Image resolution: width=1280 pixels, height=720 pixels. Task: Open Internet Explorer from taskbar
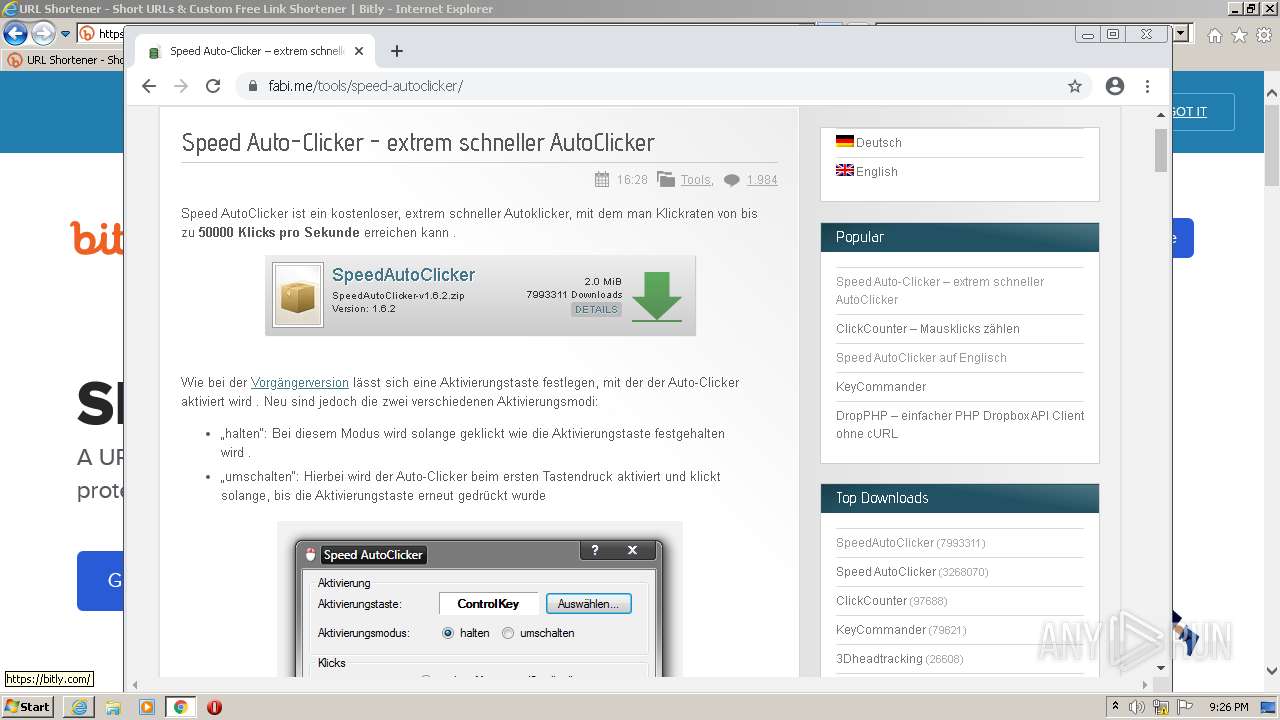tap(79, 707)
